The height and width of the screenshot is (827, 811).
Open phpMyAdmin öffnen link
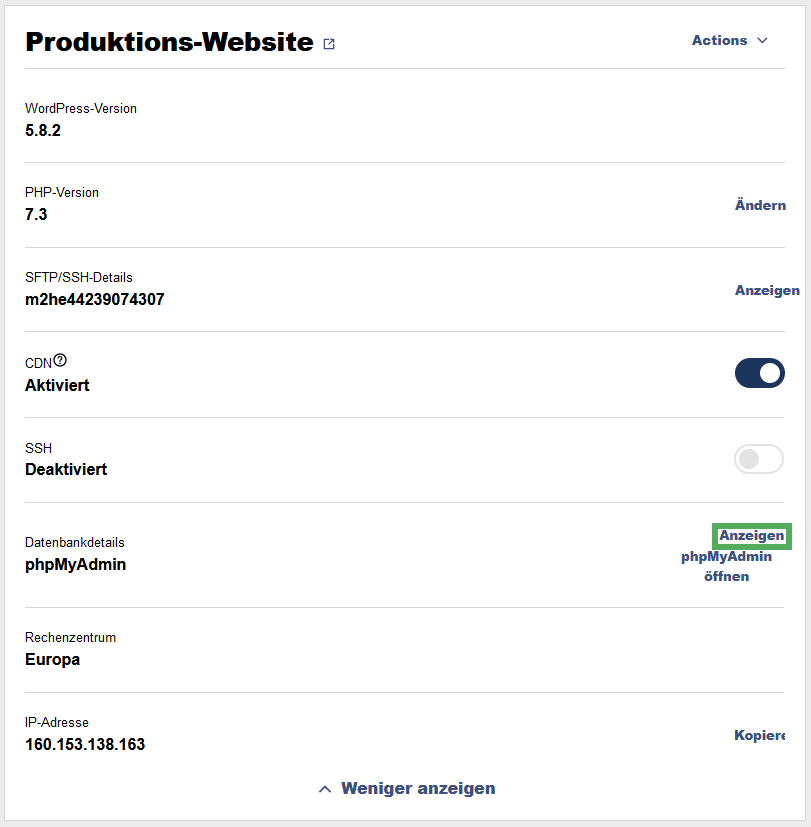point(726,566)
